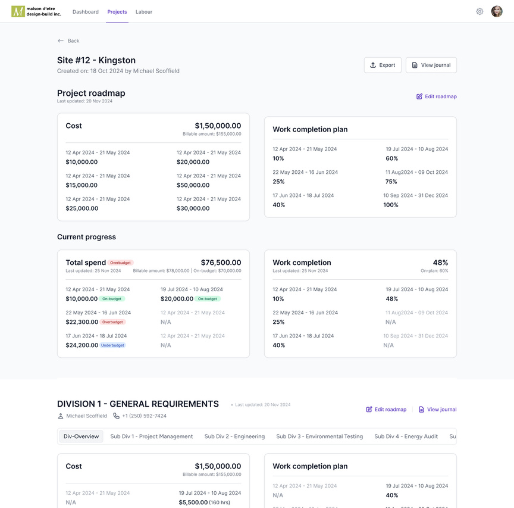Open Sub Div 4 - Energy Audit tab
The height and width of the screenshot is (508, 514).
pyautogui.click(x=406, y=436)
